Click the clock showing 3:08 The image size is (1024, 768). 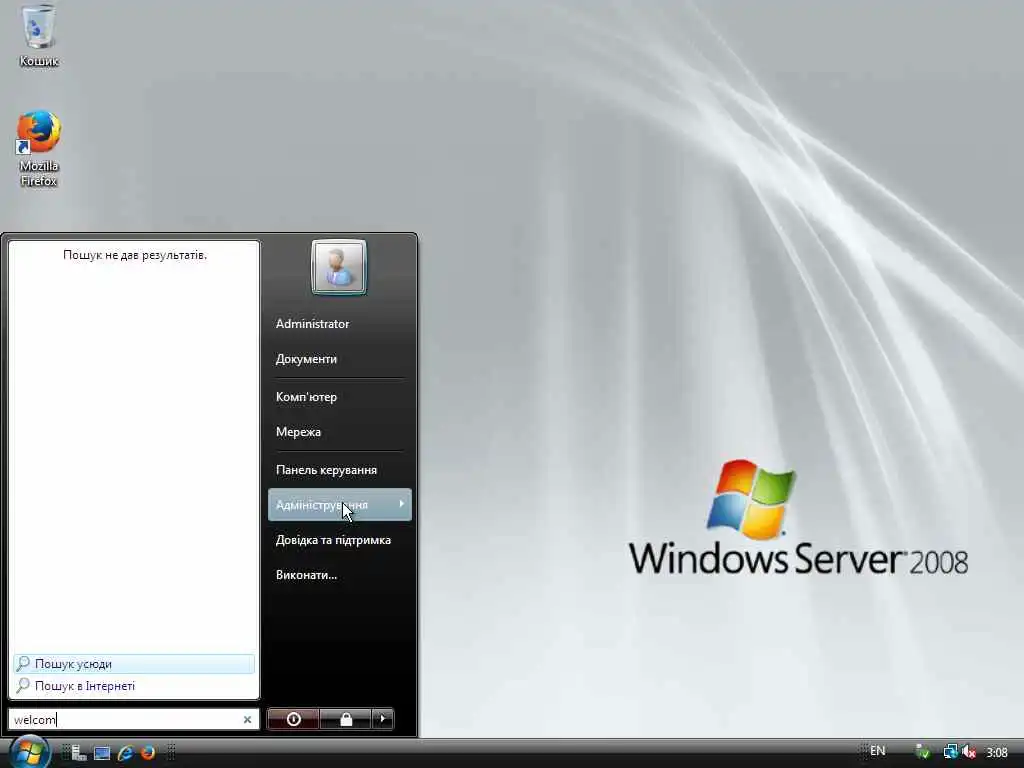[x=997, y=753]
